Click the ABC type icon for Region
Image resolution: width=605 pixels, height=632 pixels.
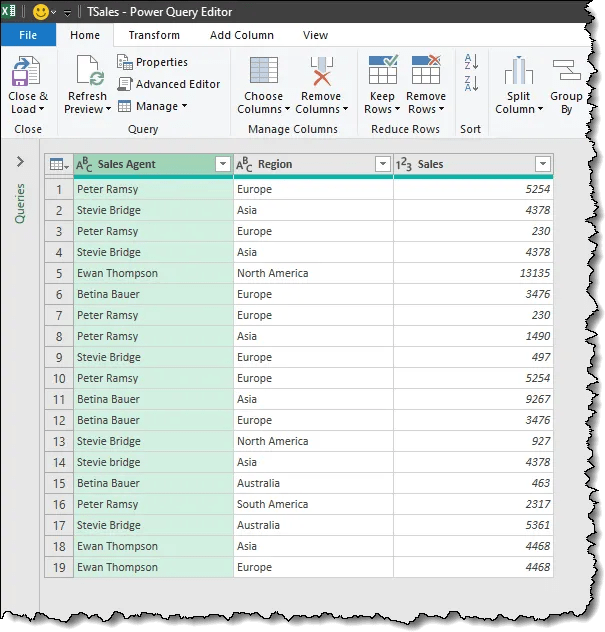(x=244, y=164)
